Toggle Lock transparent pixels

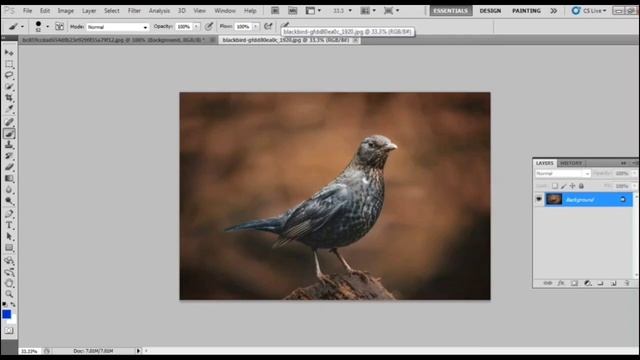tap(555, 186)
